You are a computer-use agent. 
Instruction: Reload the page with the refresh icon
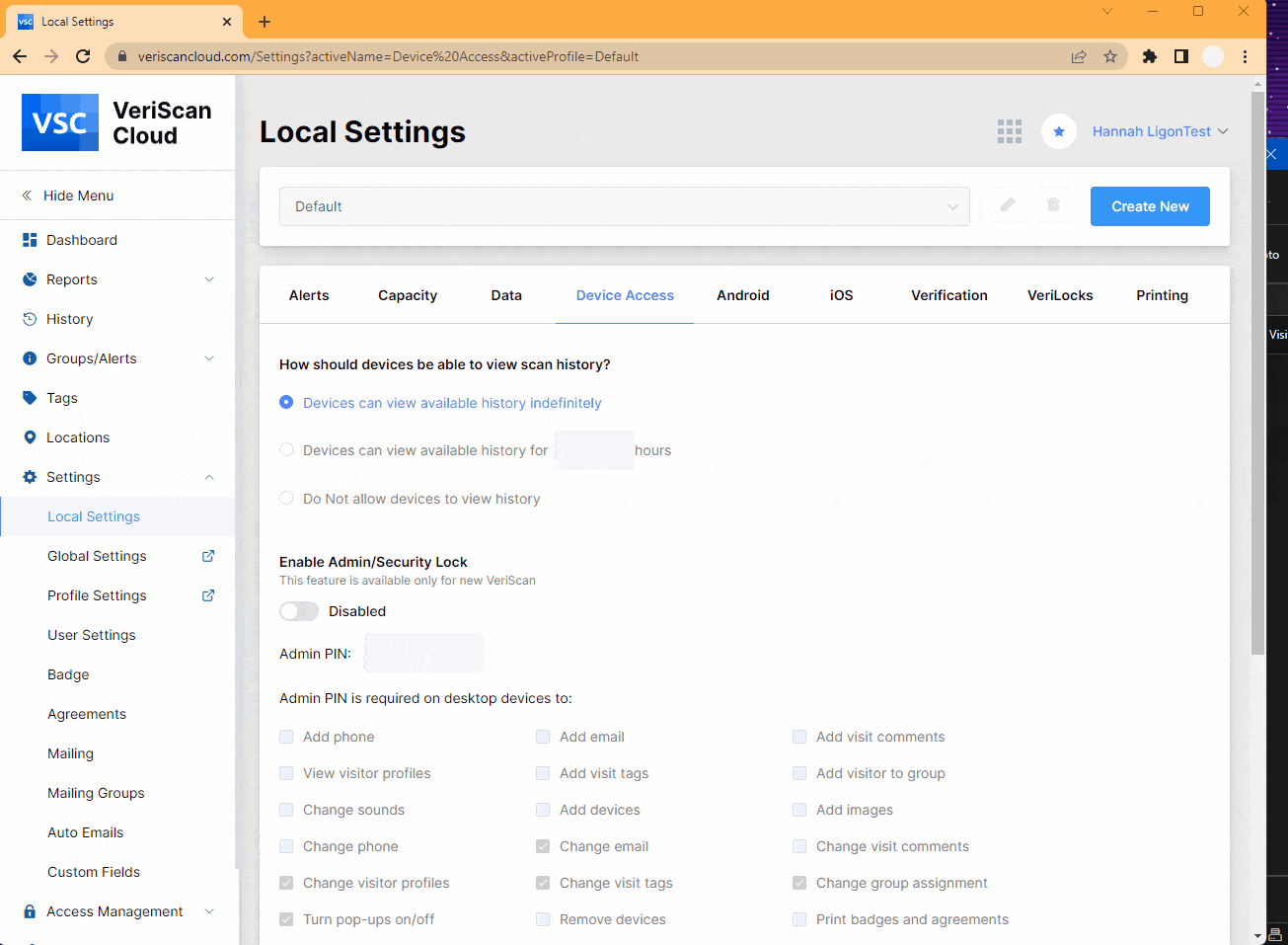[x=83, y=56]
